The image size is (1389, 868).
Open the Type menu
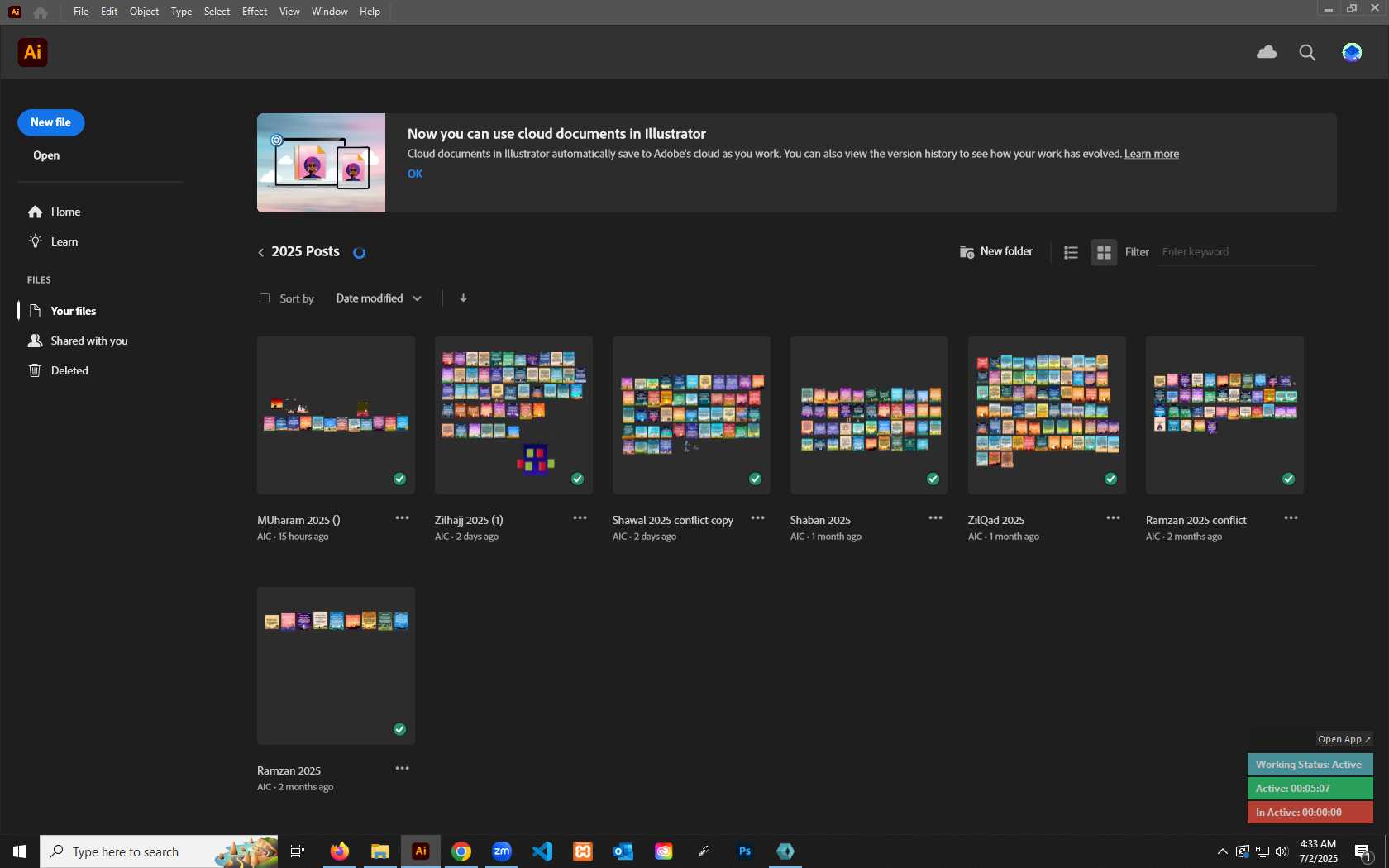coord(181,12)
